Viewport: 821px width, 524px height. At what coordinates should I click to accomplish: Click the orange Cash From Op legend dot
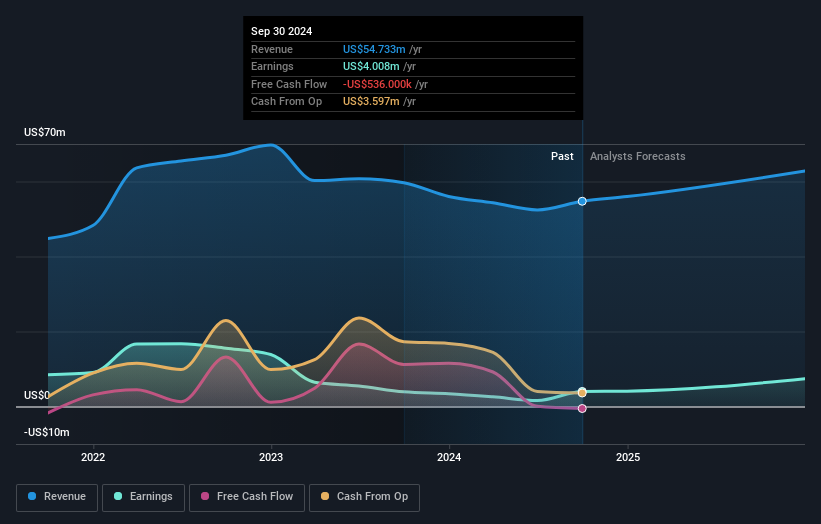tap(325, 496)
